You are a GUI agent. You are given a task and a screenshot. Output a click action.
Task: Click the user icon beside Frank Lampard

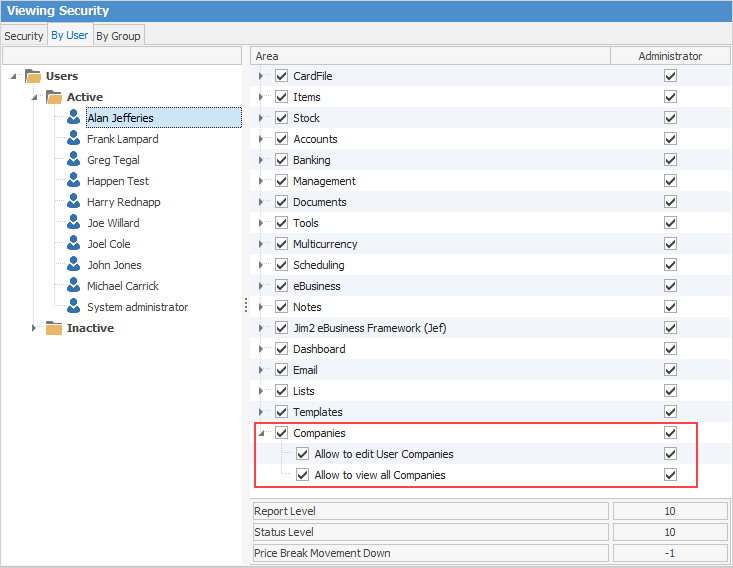[73, 139]
